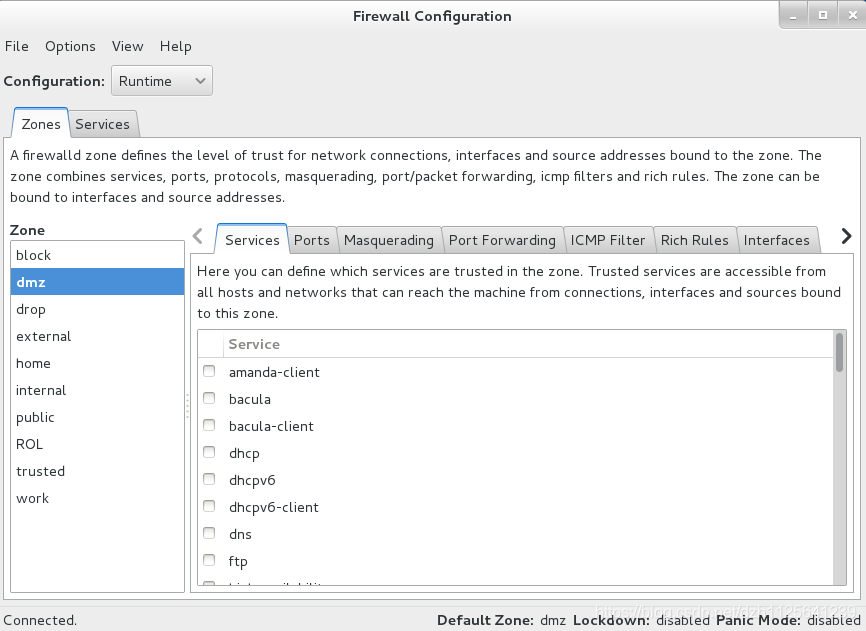
Task: Enable the bacula service checkbox
Action: (209, 398)
